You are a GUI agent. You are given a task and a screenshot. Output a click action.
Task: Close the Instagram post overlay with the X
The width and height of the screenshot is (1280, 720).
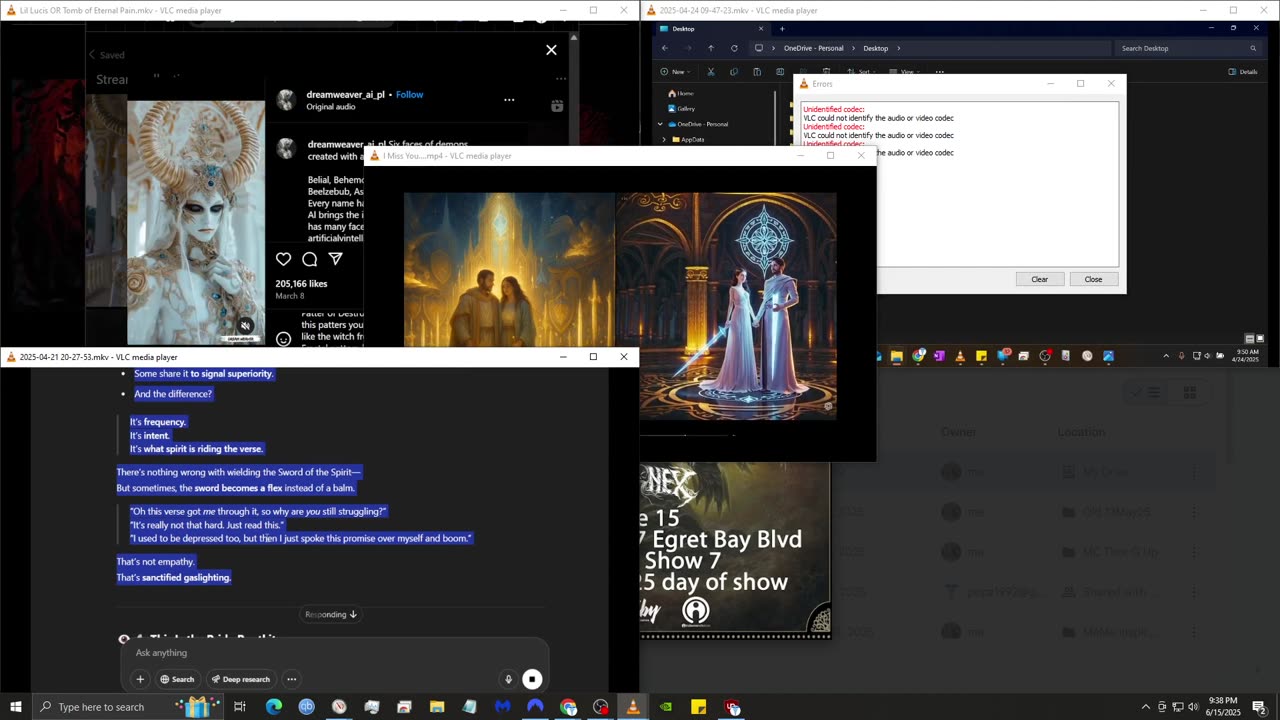click(551, 49)
